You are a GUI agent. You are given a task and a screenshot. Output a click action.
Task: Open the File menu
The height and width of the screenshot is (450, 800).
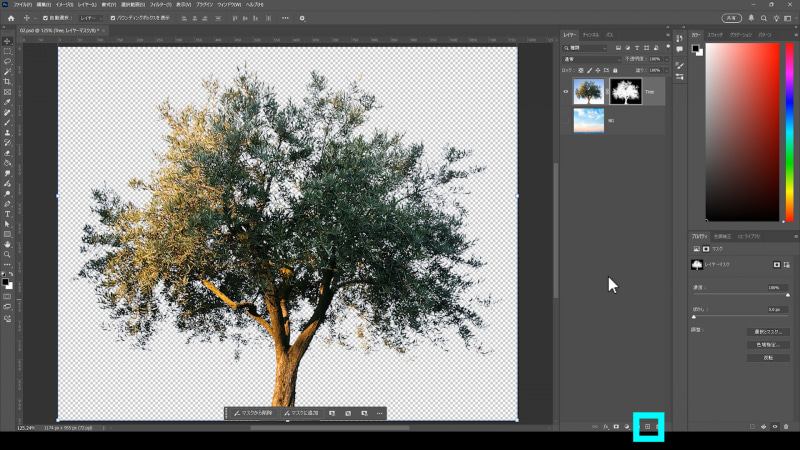coord(22,5)
